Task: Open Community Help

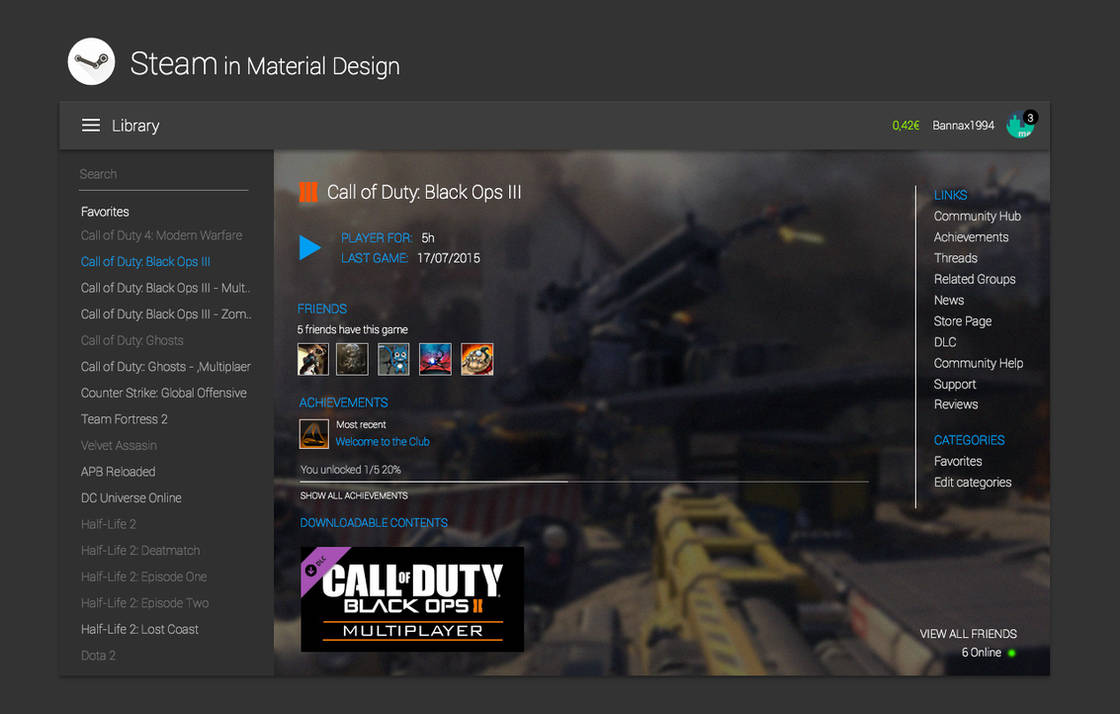Action: 979,363
